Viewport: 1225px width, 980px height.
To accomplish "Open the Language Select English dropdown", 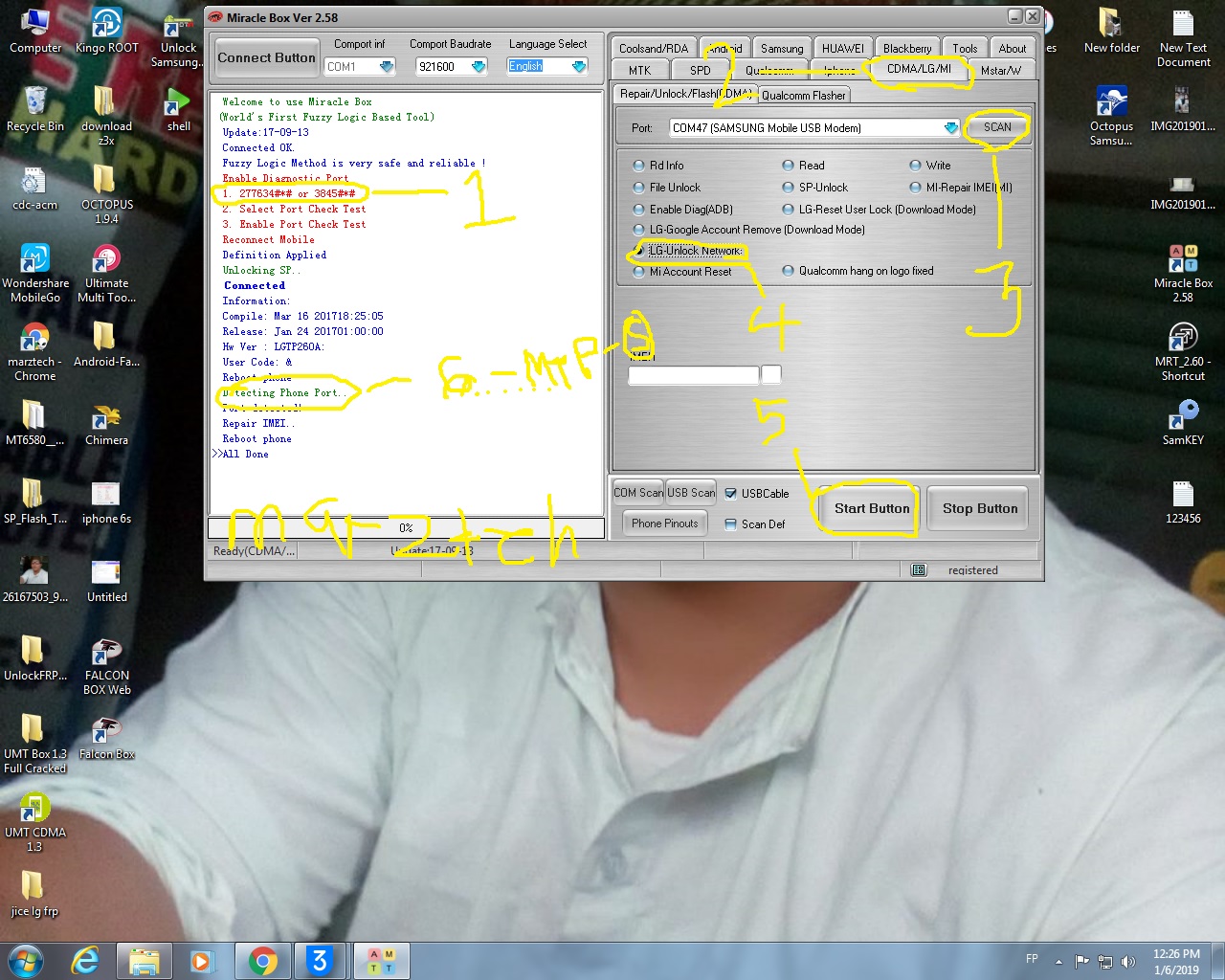I will coord(579,66).
